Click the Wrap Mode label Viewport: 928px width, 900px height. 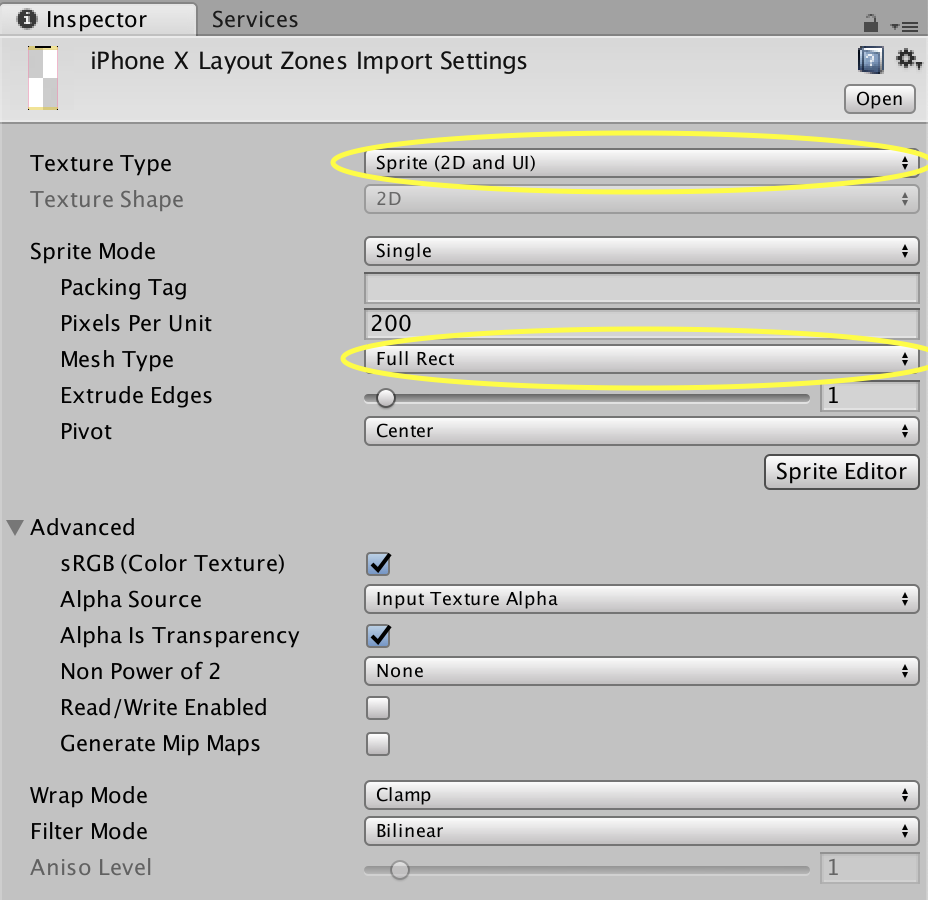tap(89, 795)
